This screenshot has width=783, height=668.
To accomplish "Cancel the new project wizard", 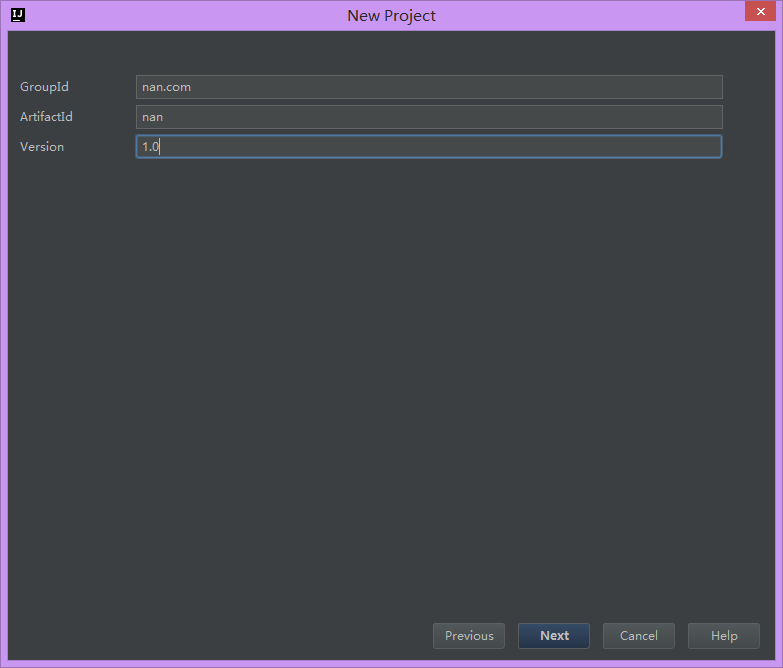I will point(639,636).
